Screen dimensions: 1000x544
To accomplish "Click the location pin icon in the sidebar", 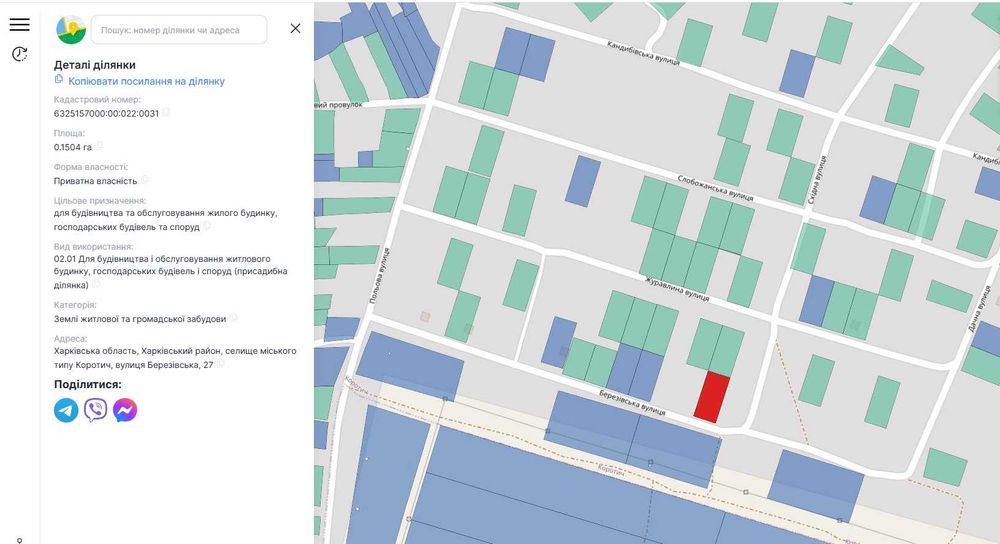I will (20, 540).
